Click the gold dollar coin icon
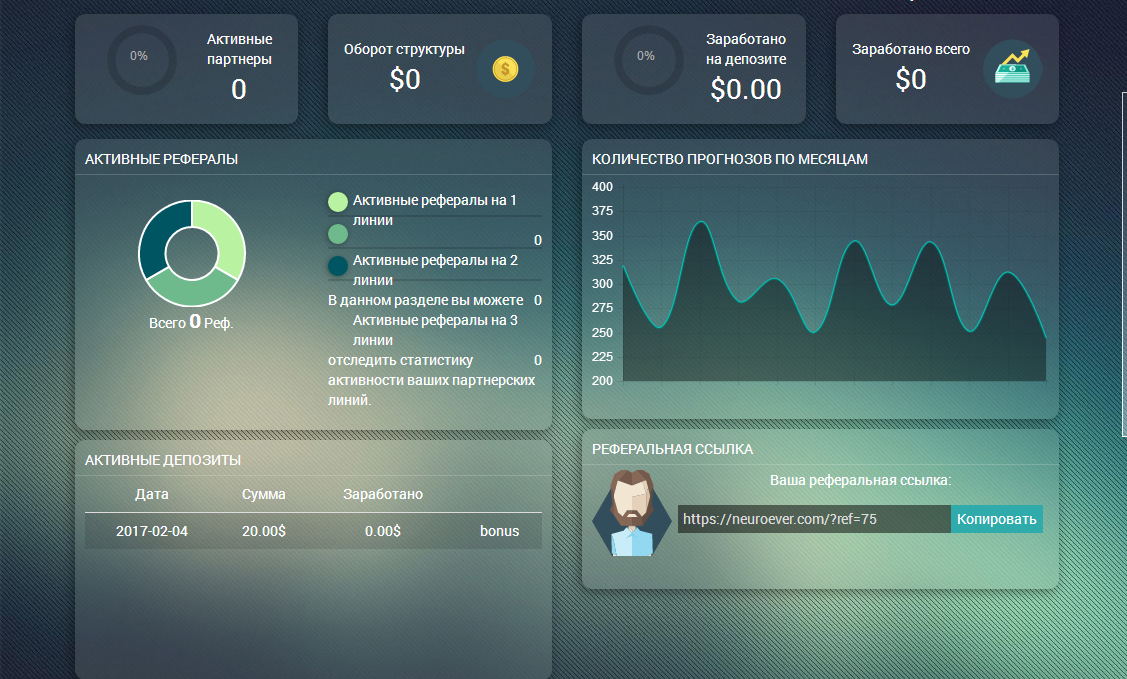The height and width of the screenshot is (679, 1127). (505, 69)
